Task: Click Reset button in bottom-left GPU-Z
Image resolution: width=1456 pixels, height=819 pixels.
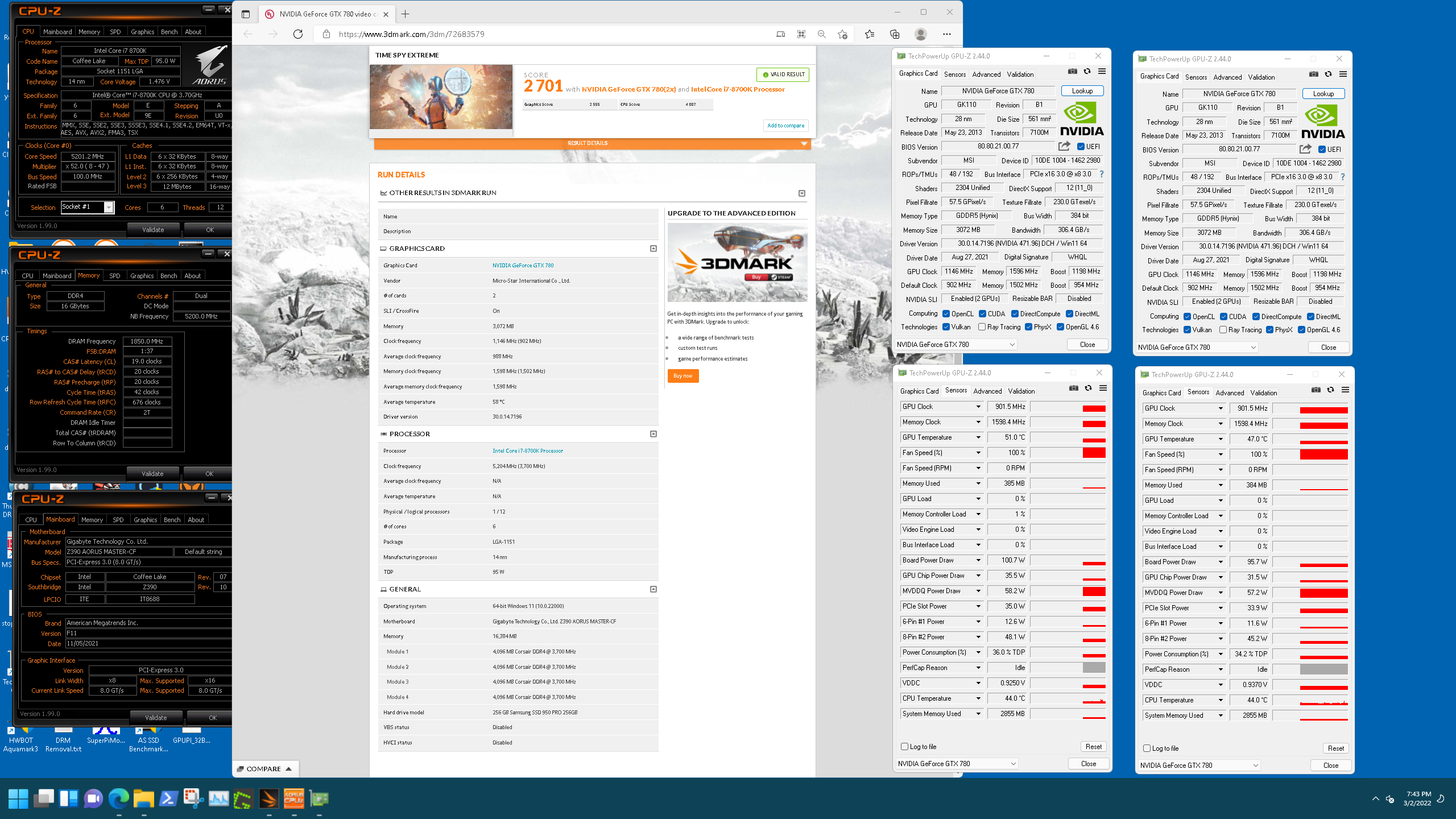Action: click(1094, 747)
